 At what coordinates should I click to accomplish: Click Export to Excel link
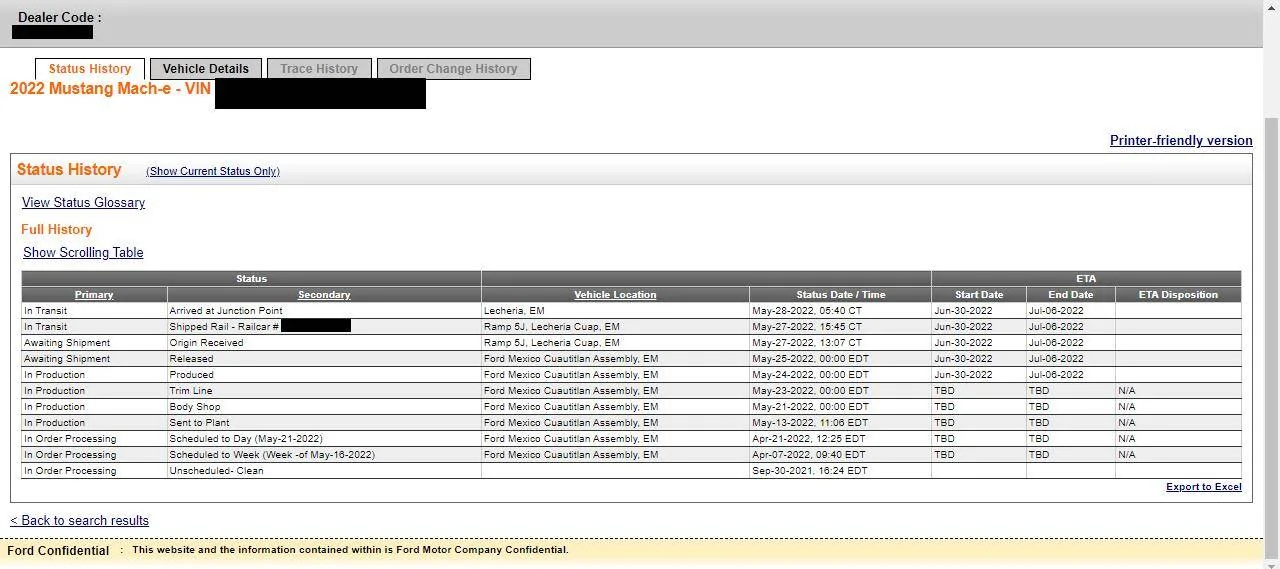1204,487
